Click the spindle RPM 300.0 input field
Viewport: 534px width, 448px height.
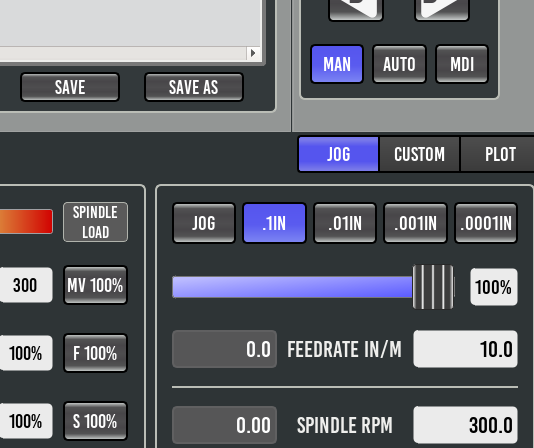click(x=465, y=424)
